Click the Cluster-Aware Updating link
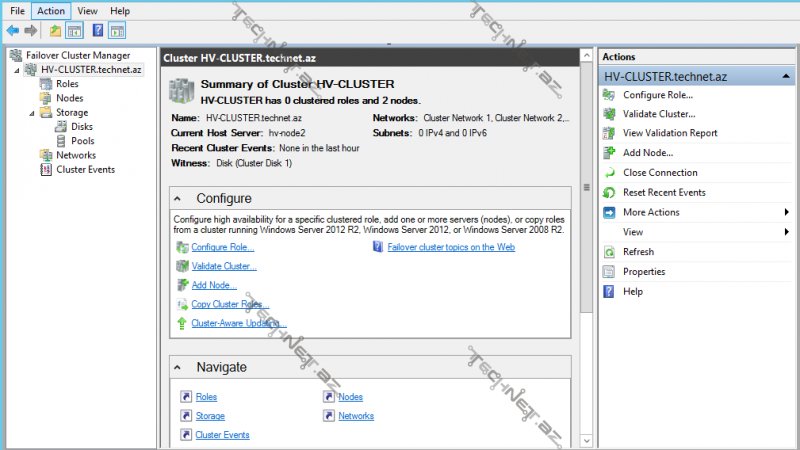 239,323
